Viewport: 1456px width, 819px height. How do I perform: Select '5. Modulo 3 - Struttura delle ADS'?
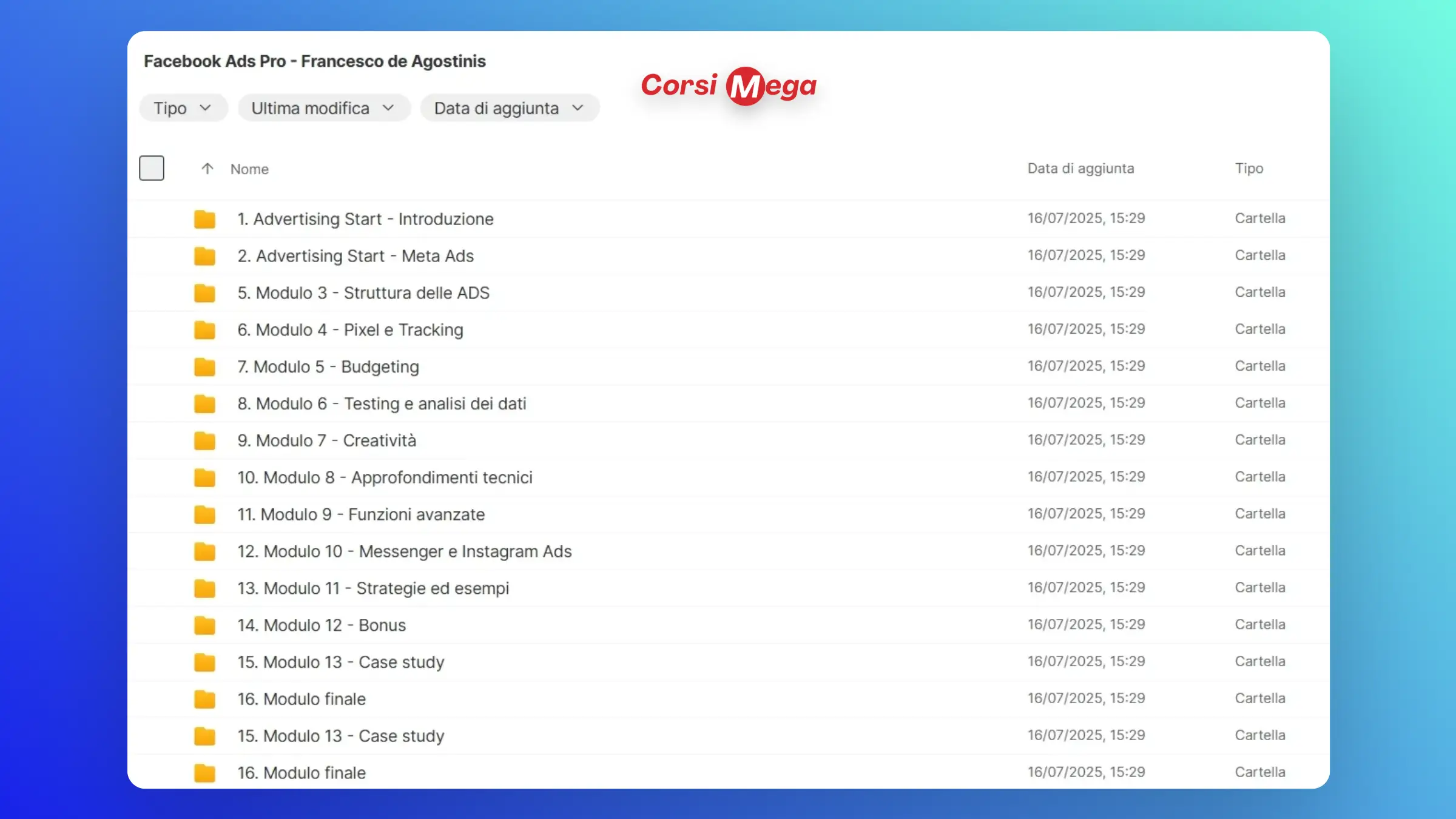(x=363, y=293)
